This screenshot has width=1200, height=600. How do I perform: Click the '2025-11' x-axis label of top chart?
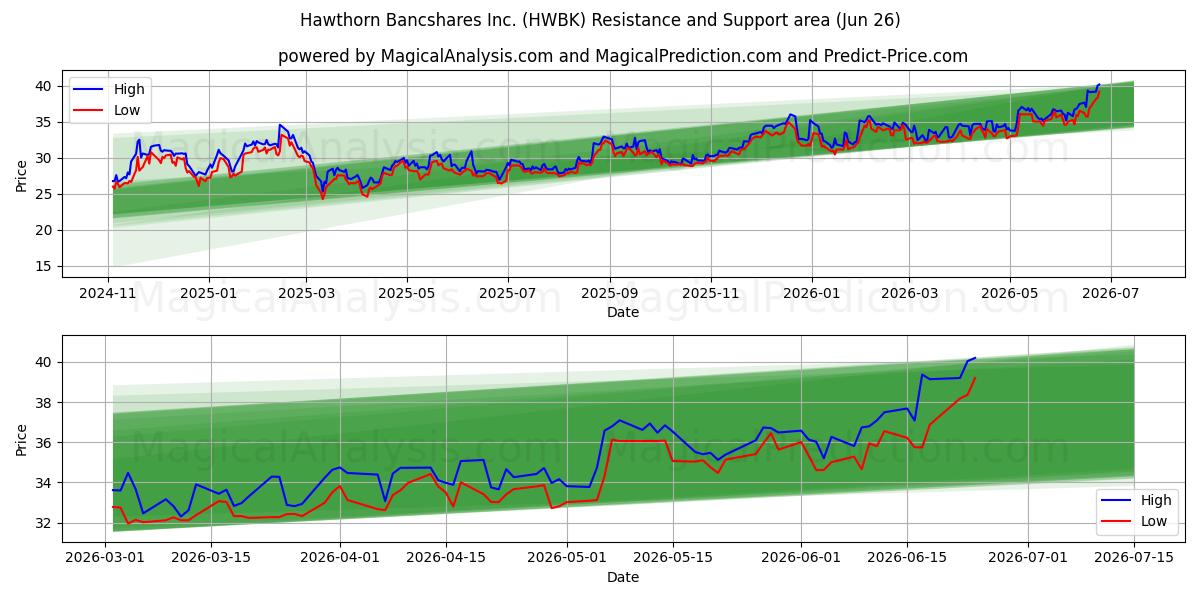coord(710,296)
